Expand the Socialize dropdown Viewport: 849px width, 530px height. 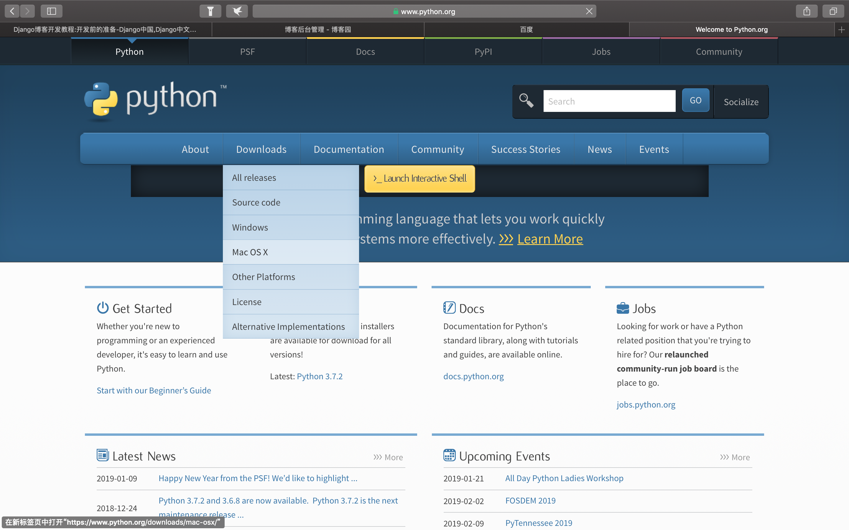click(740, 101)
